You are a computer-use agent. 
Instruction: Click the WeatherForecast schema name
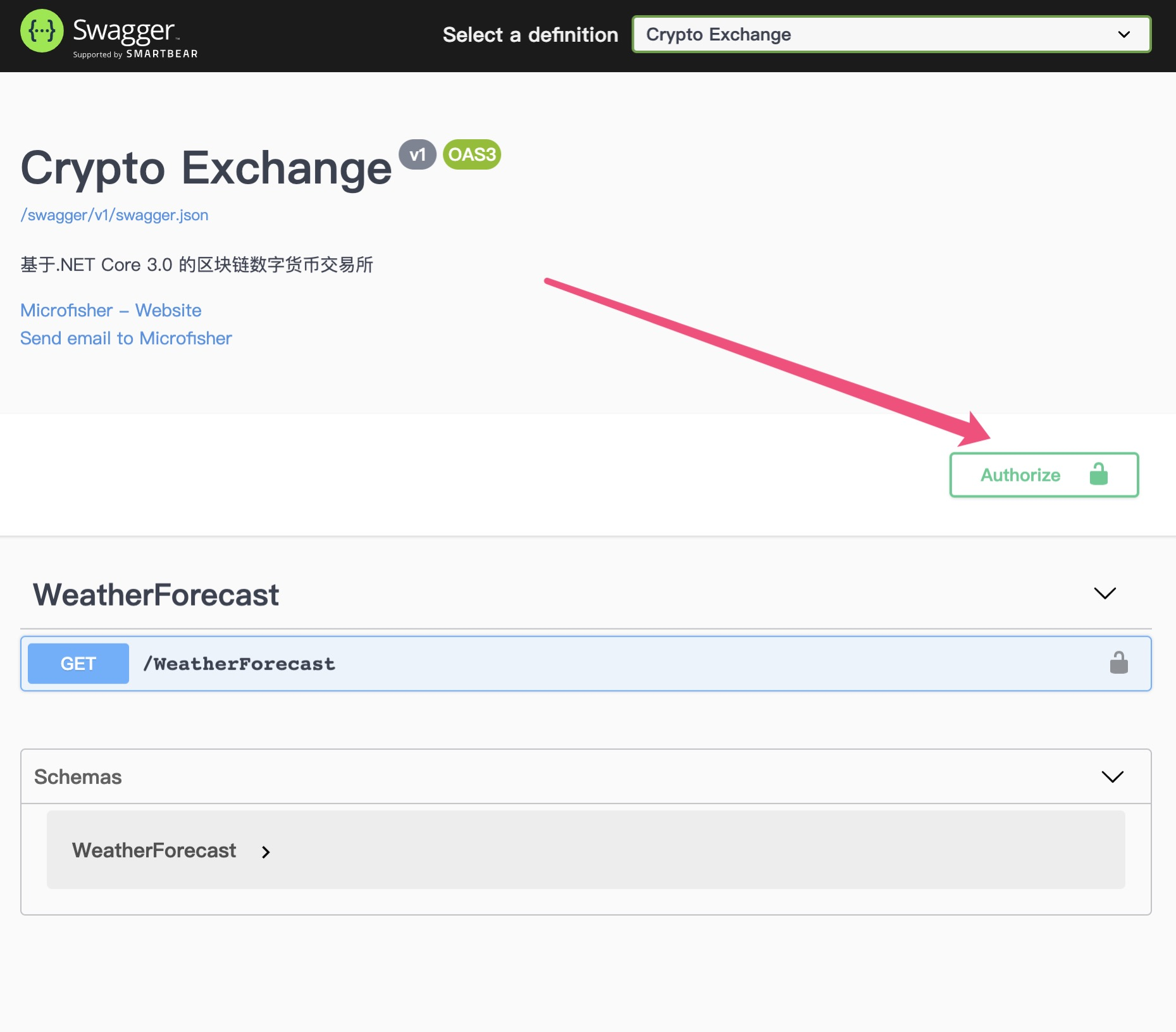pyautogui.click(x=154, y=850)
